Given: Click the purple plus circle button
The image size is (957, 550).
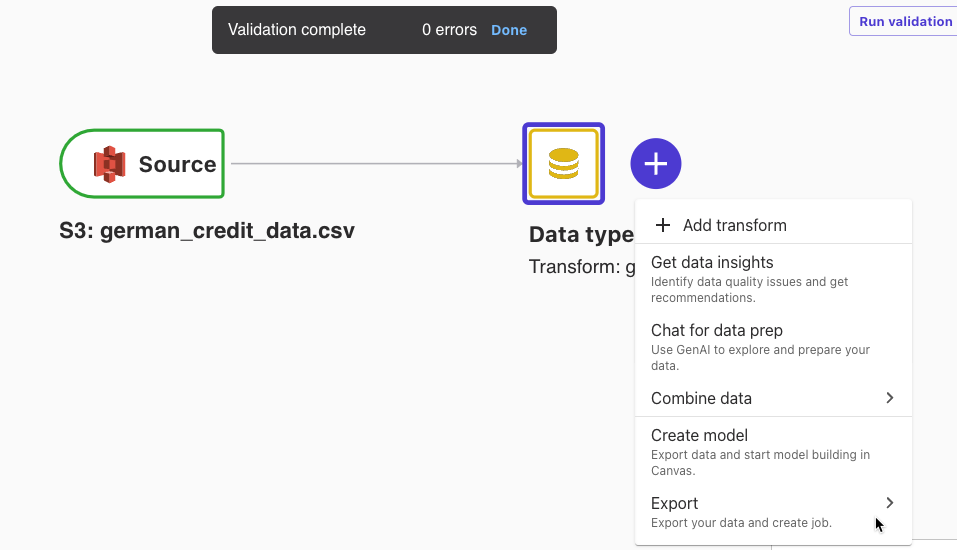Looking at the screenshot, I should point(655,164).
